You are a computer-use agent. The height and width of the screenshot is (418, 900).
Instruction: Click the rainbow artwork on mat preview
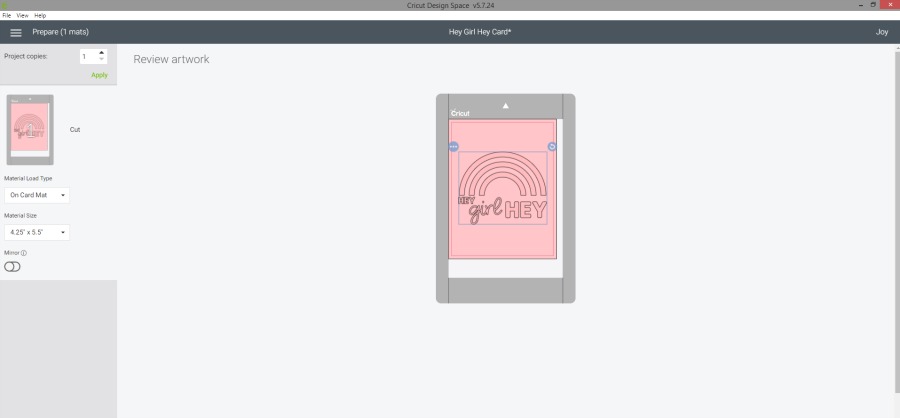point(502,175)
